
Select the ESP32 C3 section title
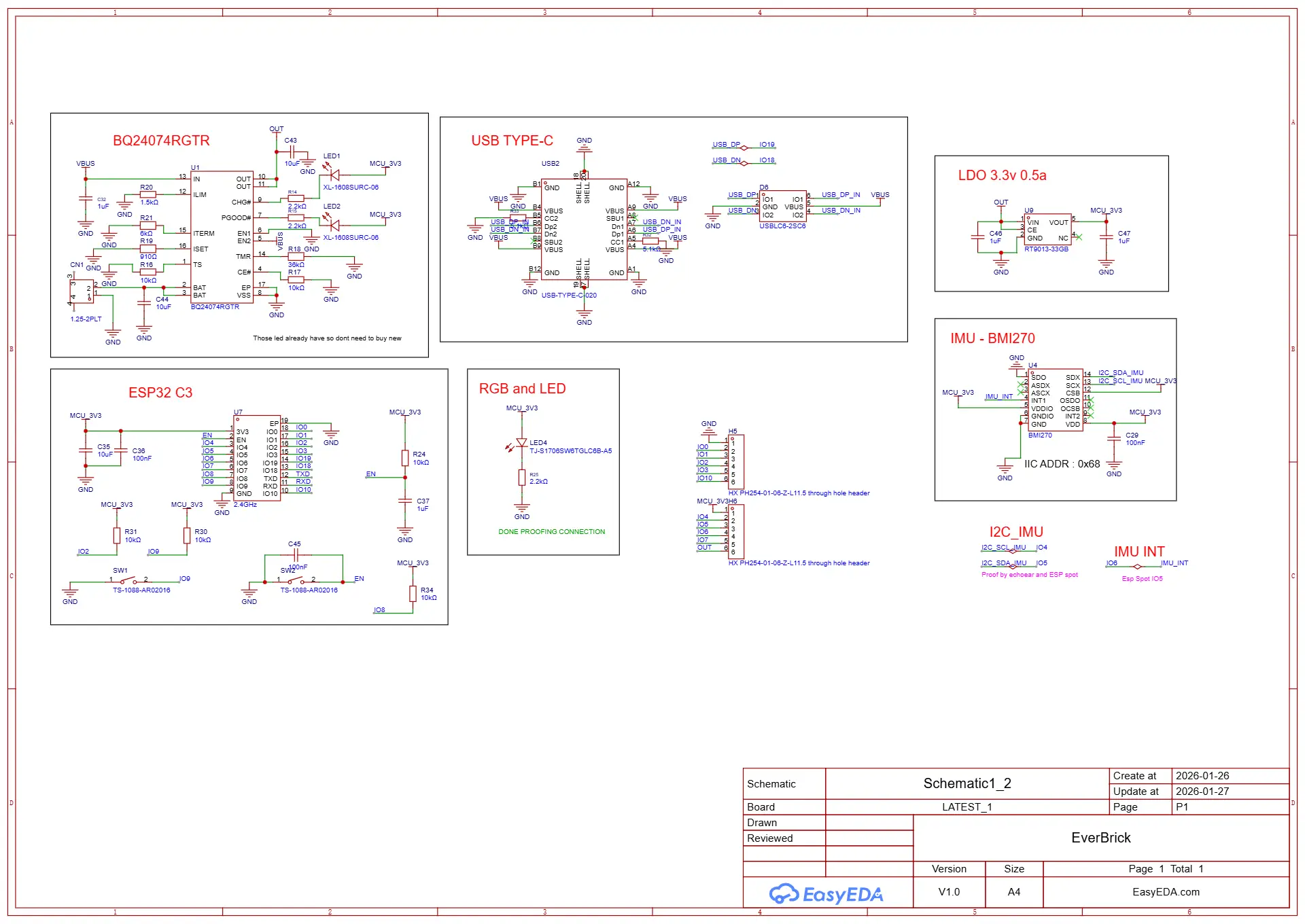point(160,393)
